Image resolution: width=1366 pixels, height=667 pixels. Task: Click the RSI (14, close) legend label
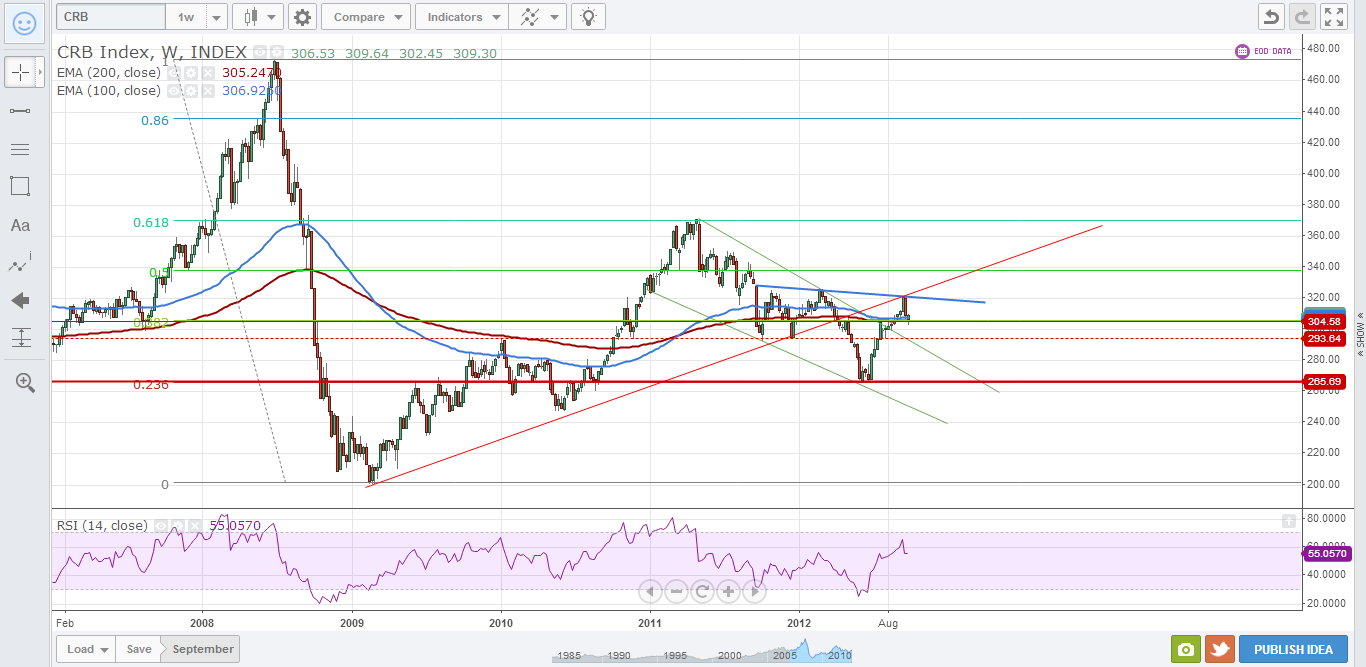[x=102, y=526]
